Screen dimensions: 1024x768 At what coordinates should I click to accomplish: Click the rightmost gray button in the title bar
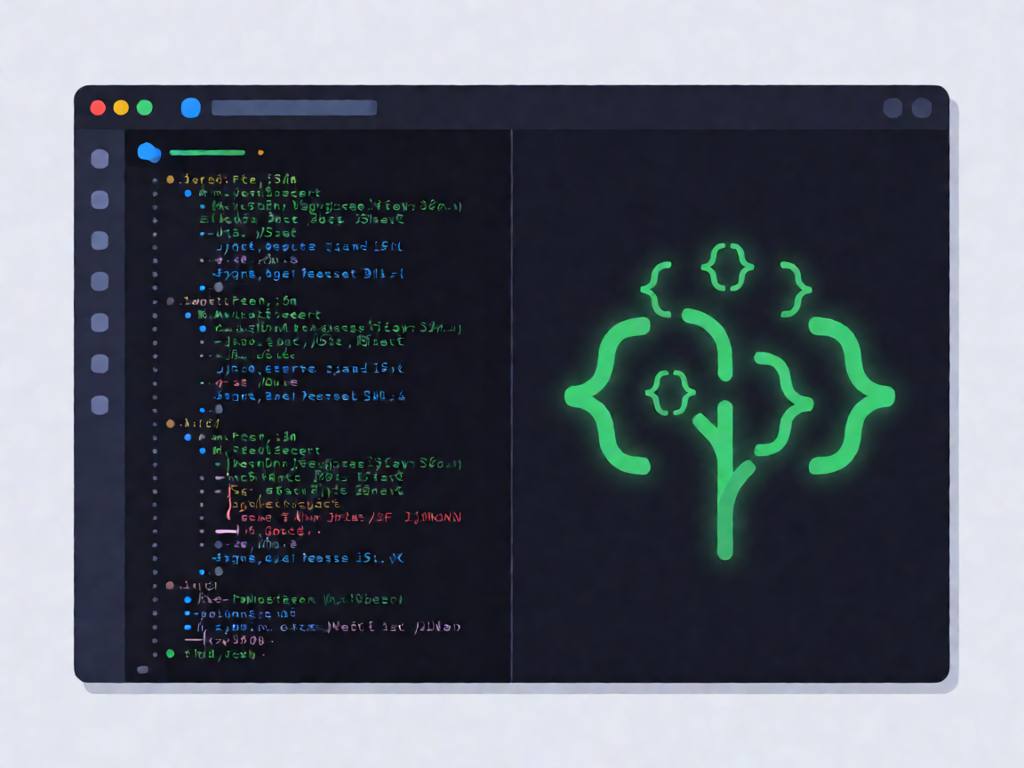tap(921, 108)
